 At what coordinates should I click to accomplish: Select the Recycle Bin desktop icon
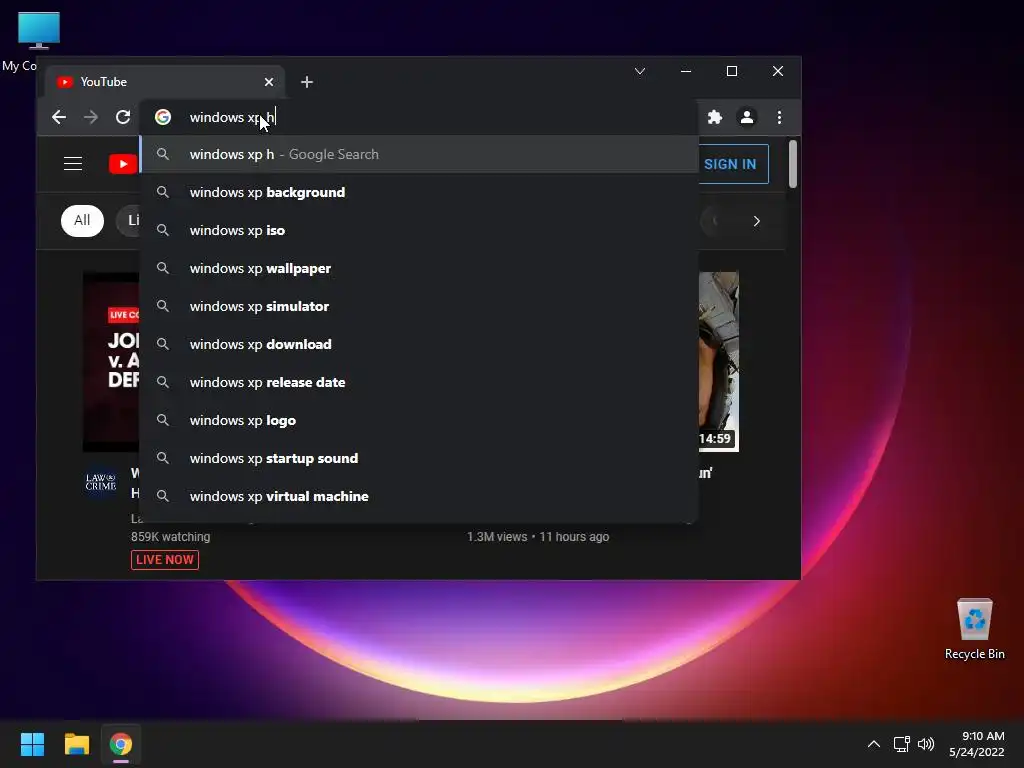974,630
